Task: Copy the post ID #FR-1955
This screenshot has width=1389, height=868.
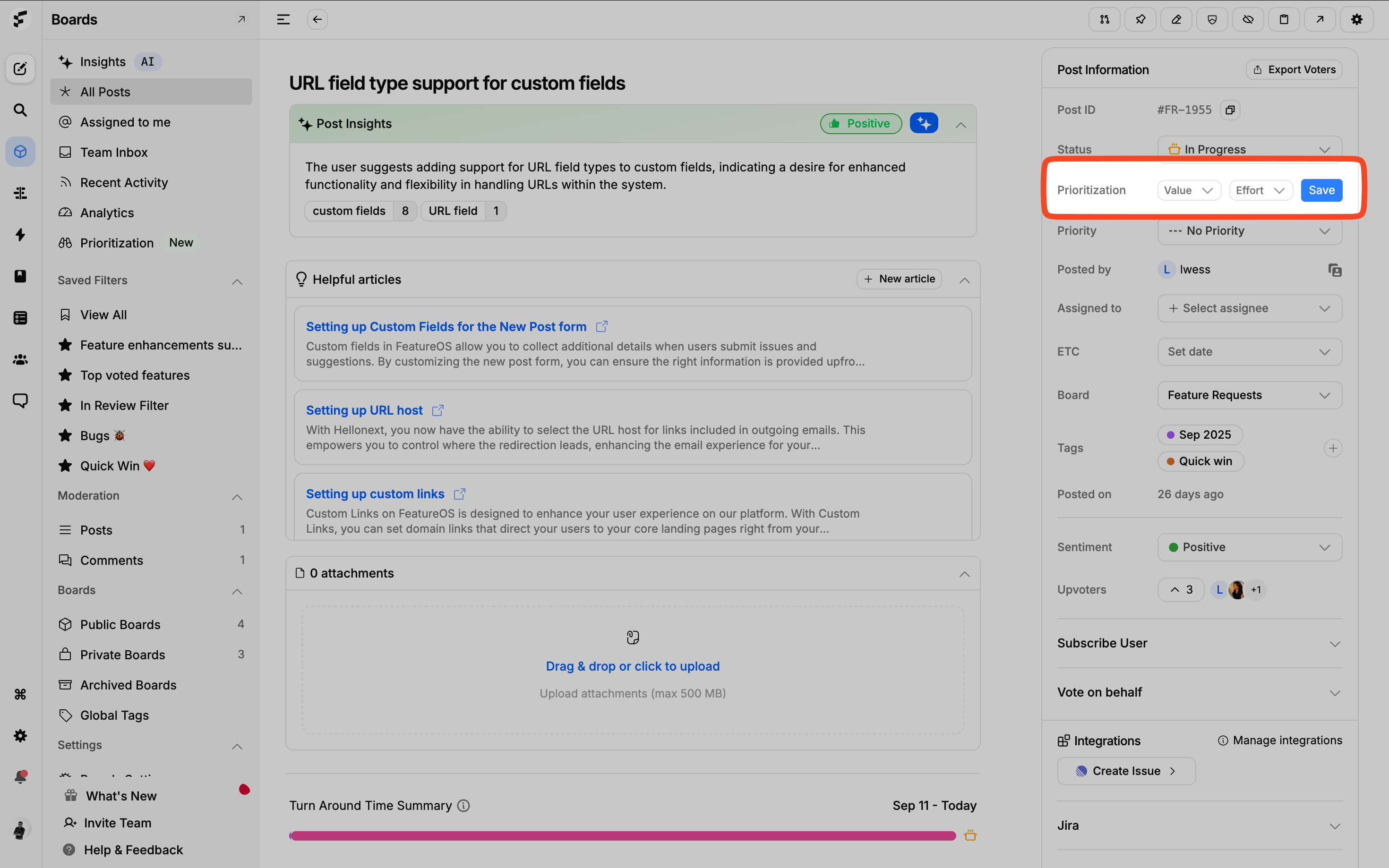Action: [1229, 110]
